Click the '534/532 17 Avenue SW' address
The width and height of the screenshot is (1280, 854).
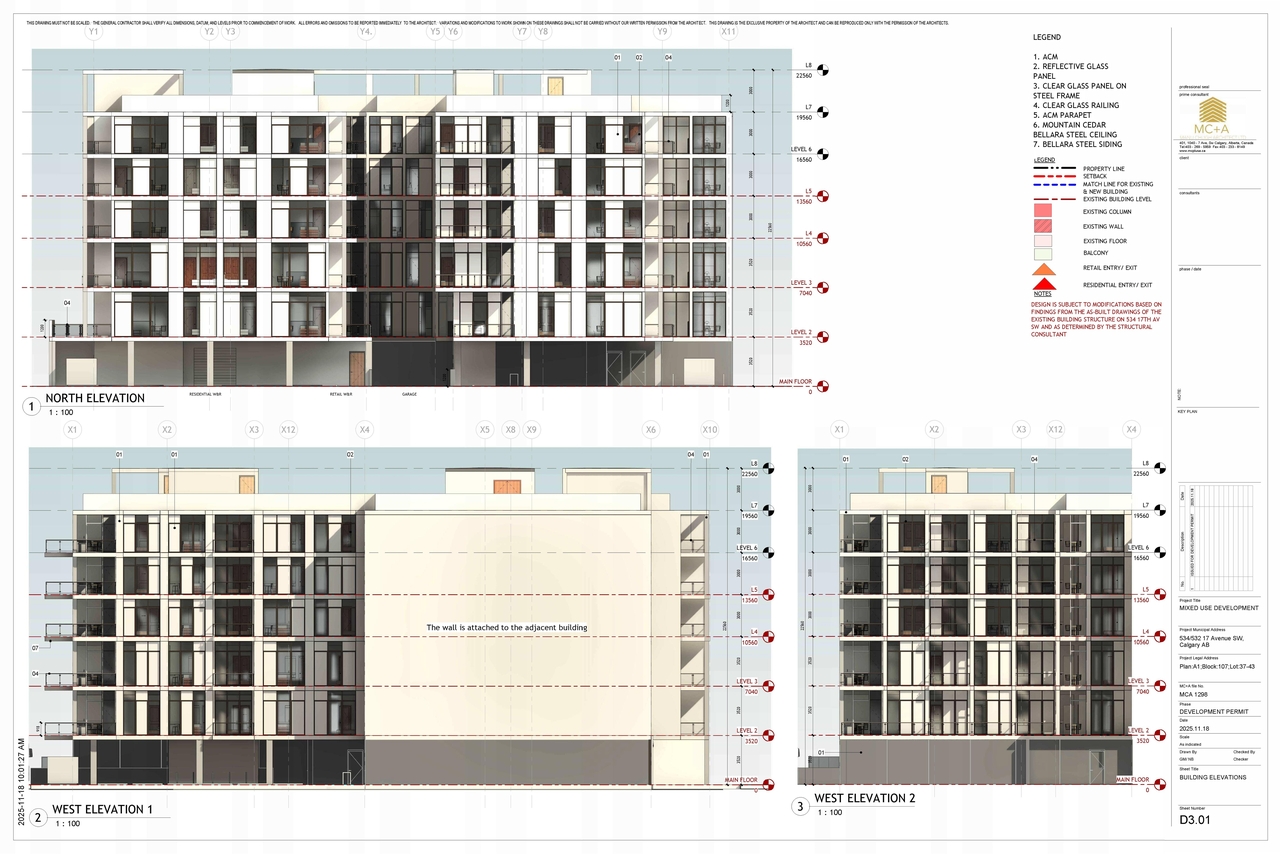tap(1212, 638)
